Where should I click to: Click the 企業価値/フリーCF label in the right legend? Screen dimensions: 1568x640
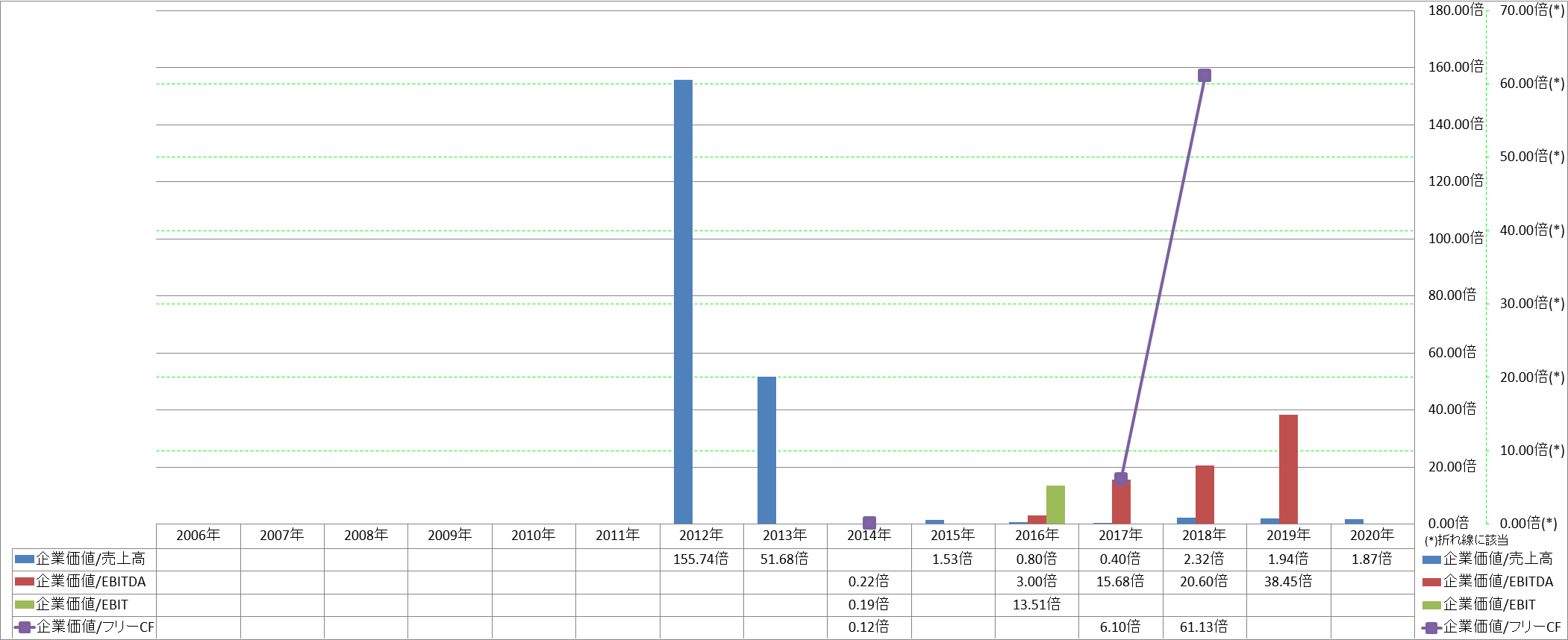(x=1502, y=627)
